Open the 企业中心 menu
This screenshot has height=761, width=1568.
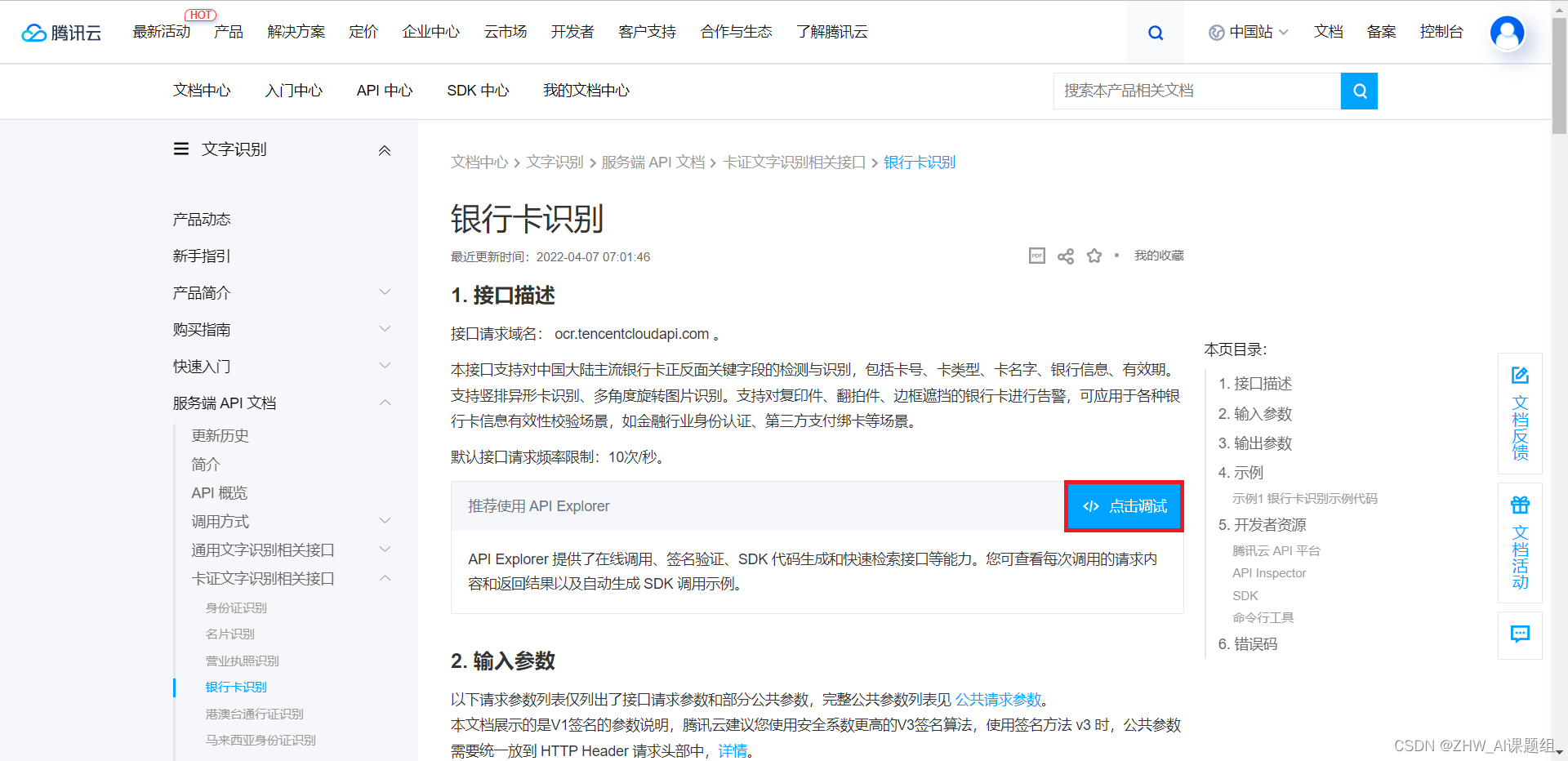click(431, 32)
